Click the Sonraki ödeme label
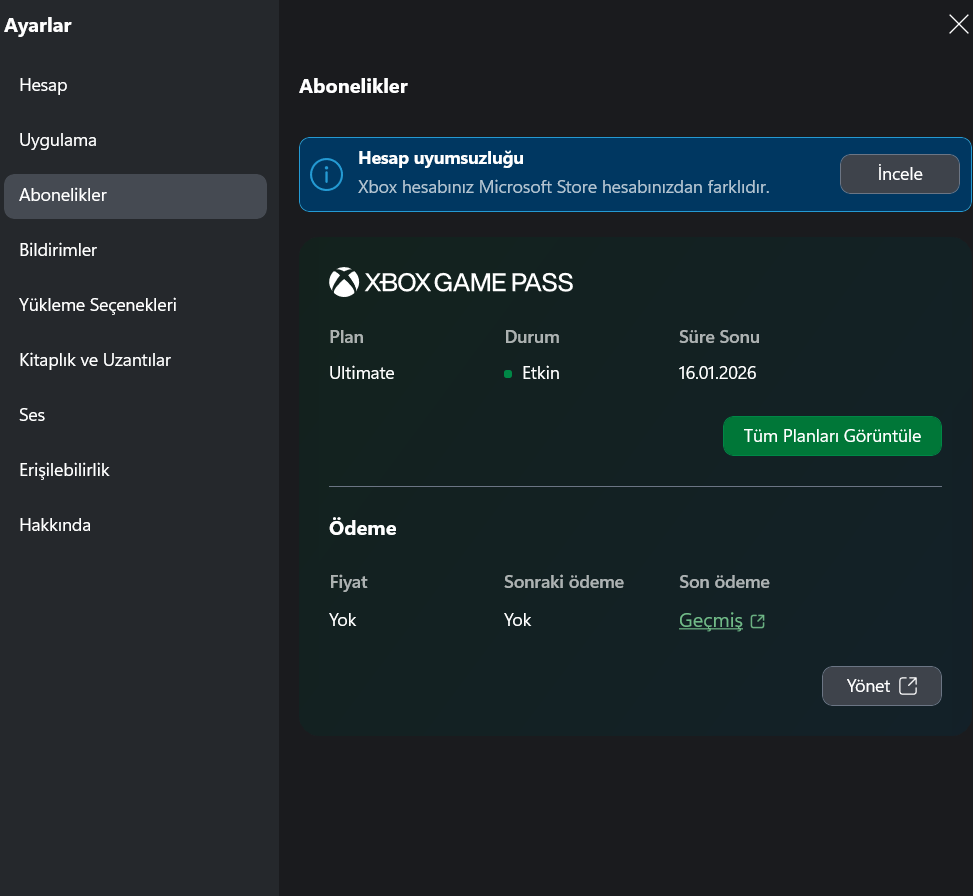The image size is (973, 896). (563, 582)
